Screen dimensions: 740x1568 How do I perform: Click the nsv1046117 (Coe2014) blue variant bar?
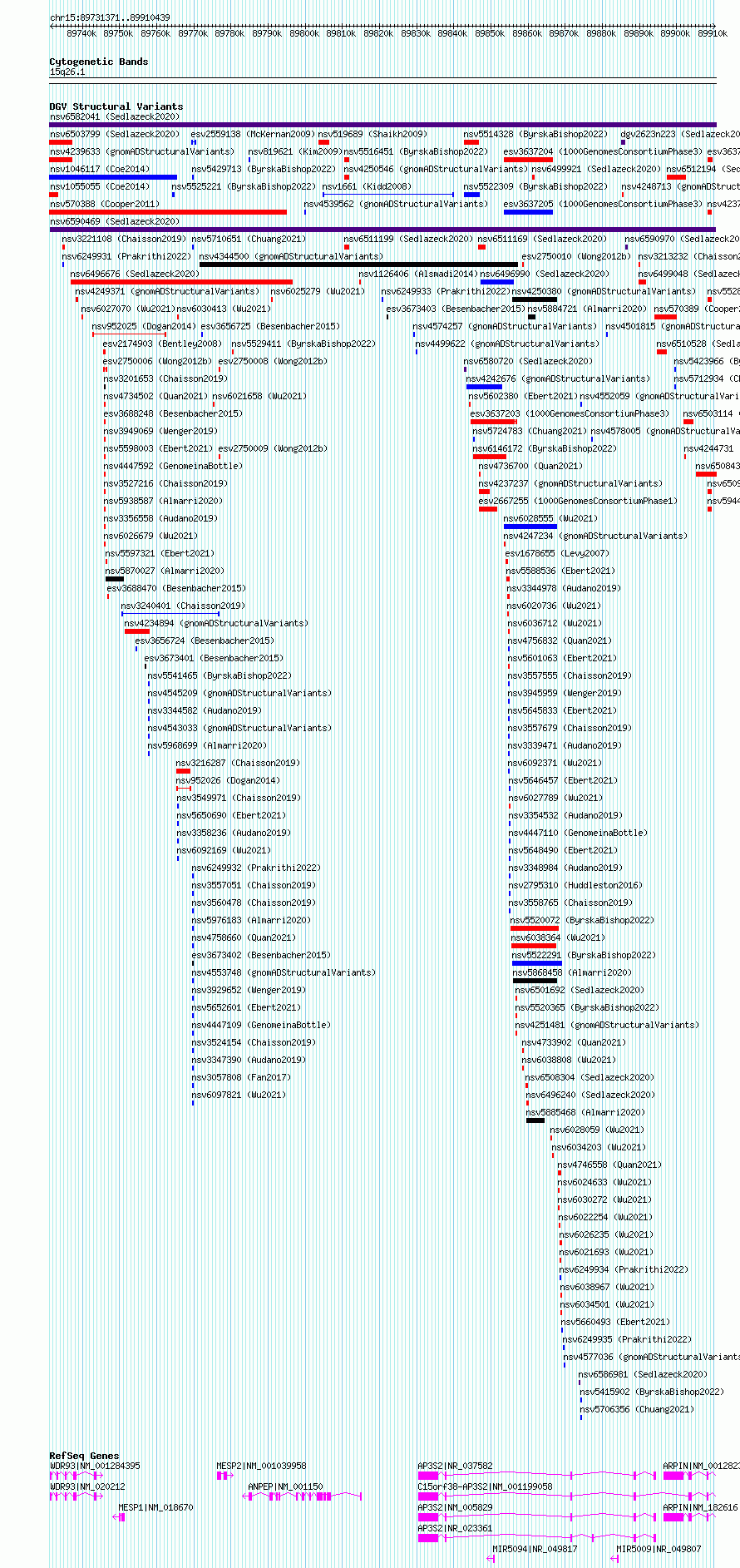point(113,177)
